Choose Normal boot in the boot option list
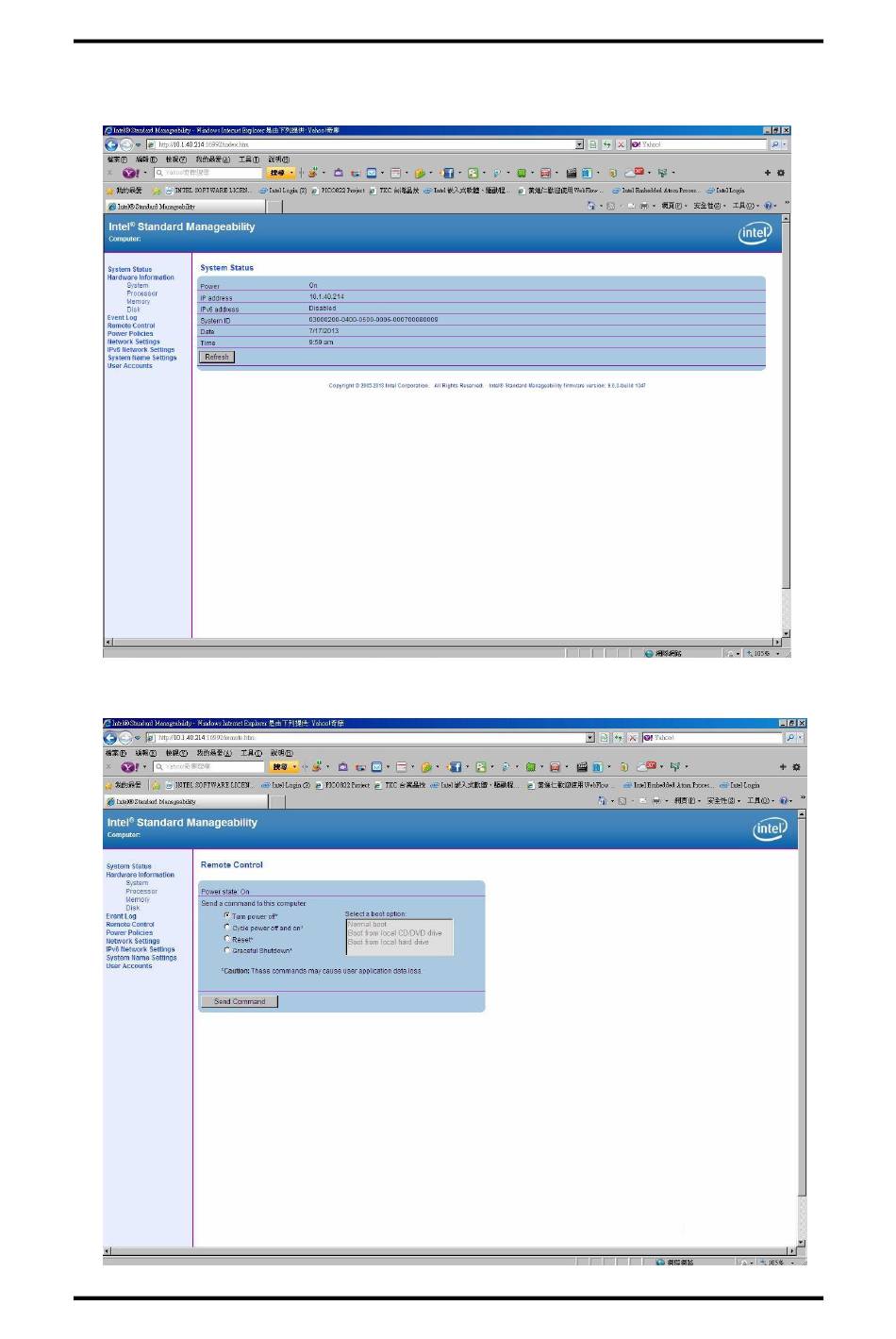 pos(367,924)
